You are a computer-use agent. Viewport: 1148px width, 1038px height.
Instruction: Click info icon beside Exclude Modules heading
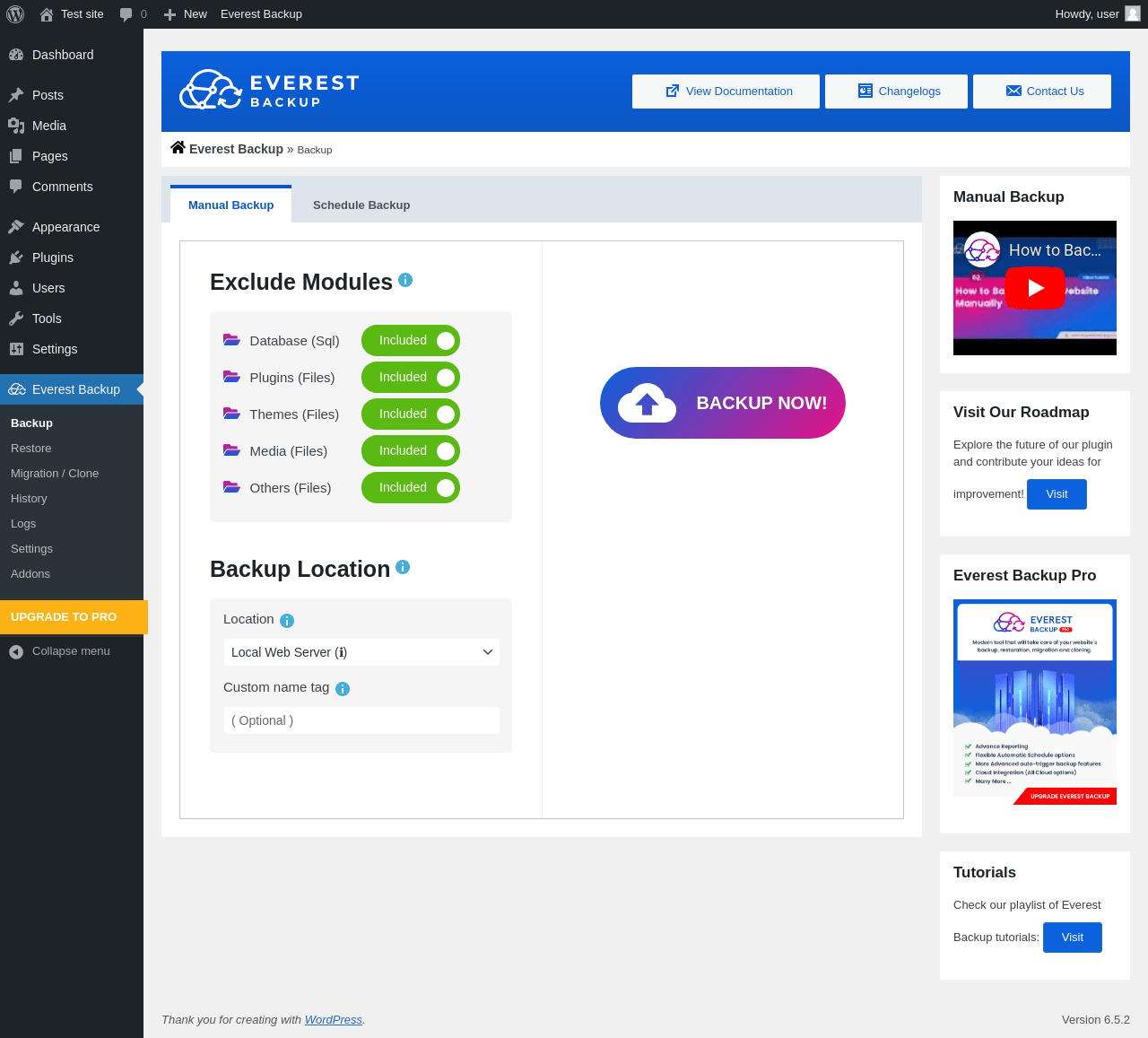[x=405, y=280]
